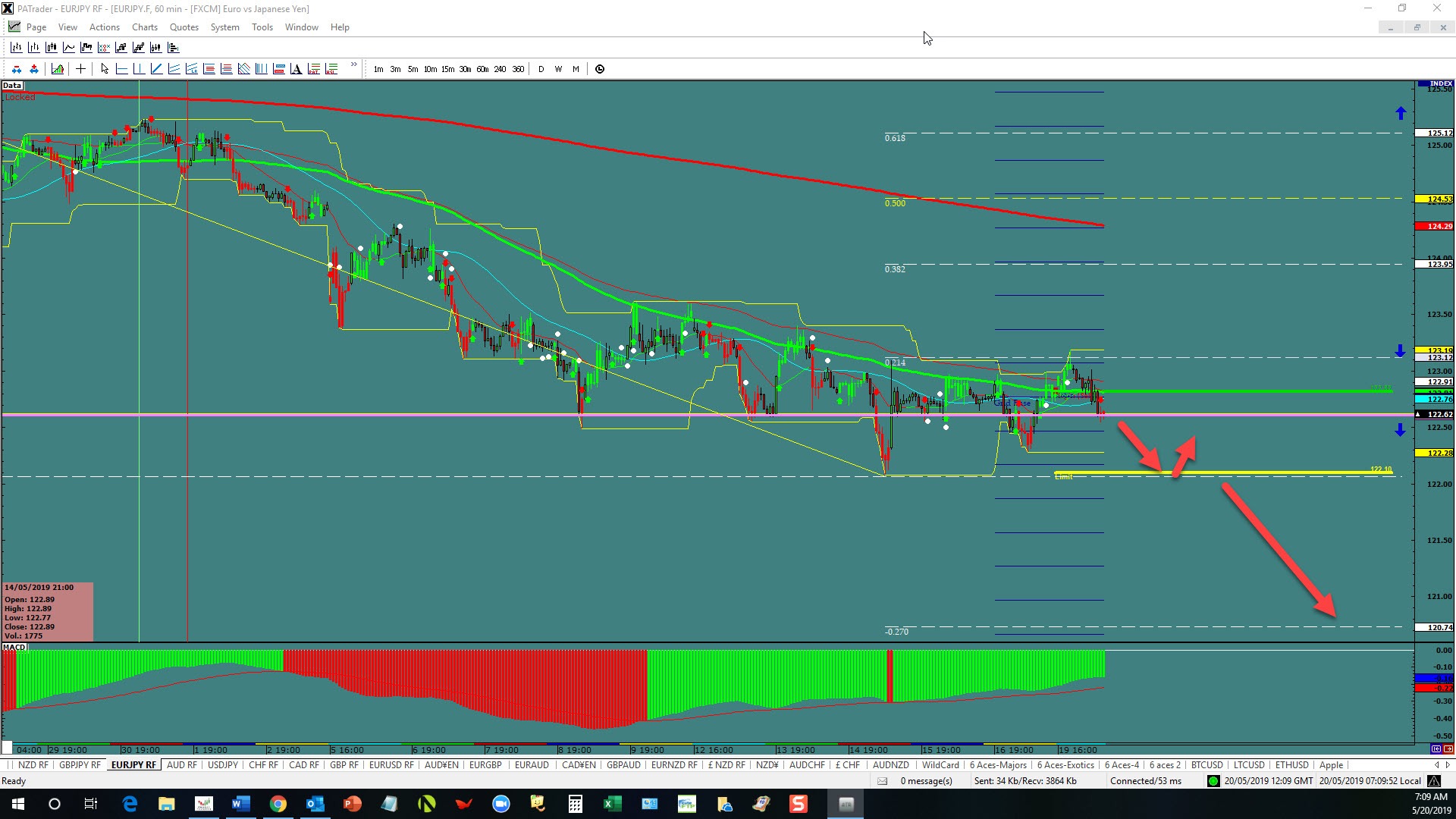Switch to the BTCUSD tab
Viewport: 1456px width, 819px height.
click(x=1207, y=765)
